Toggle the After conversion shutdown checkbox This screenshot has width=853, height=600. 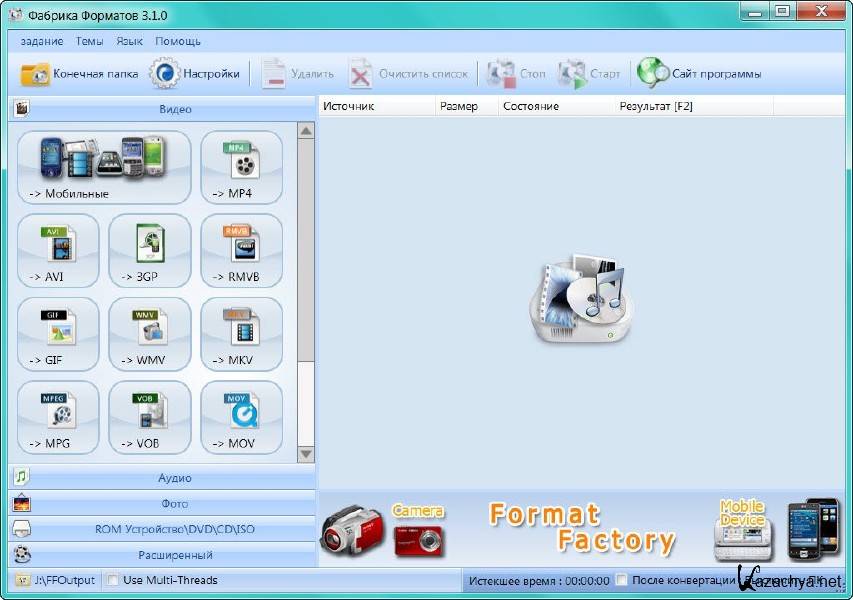(x=623, y=580)
